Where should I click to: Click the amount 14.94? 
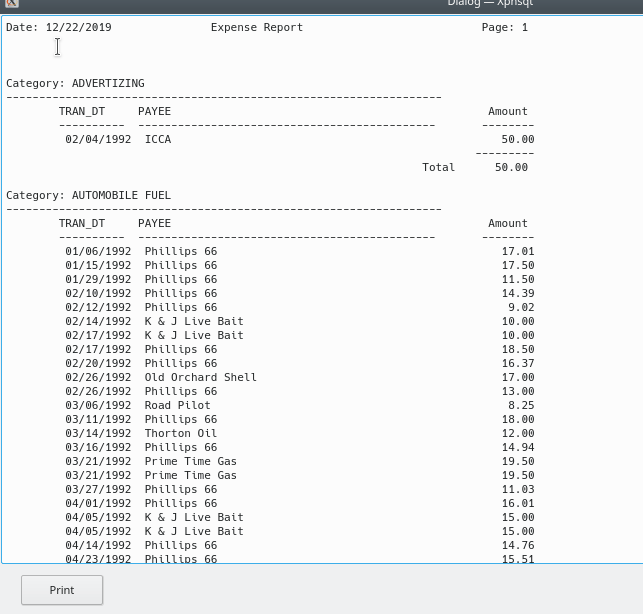[518, 447]
